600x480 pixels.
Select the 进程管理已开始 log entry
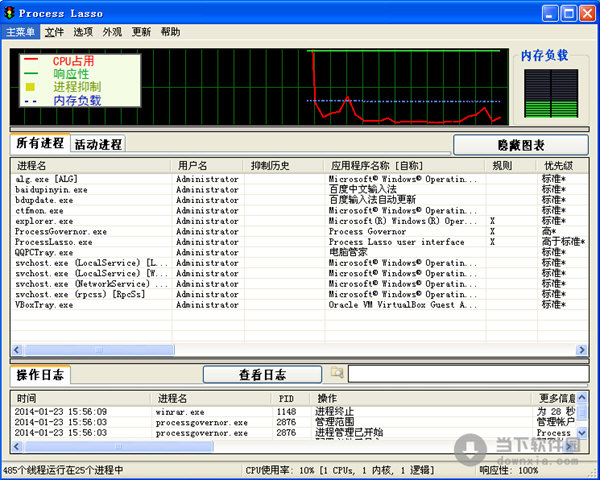pyautogui.click(x=294, y=433)
